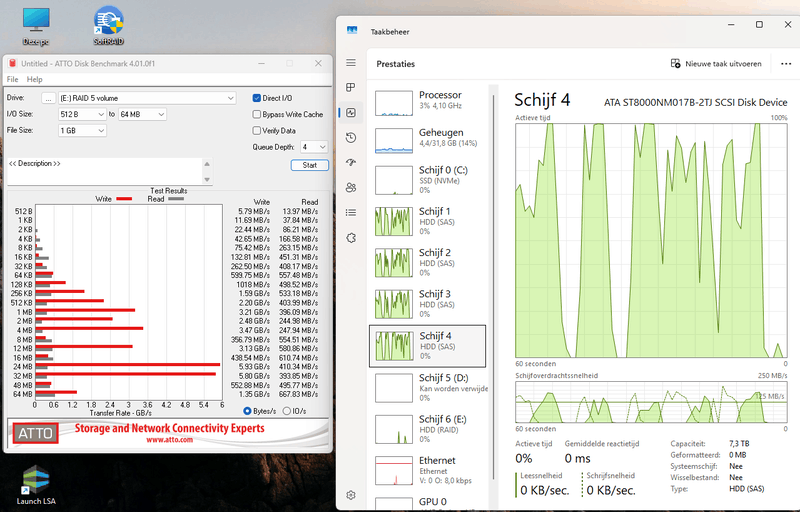The width and height of the screenshot is (800, 512).
Task: Open the Launch LSA desktop shortcut
Action: click(x=36, y=484)
